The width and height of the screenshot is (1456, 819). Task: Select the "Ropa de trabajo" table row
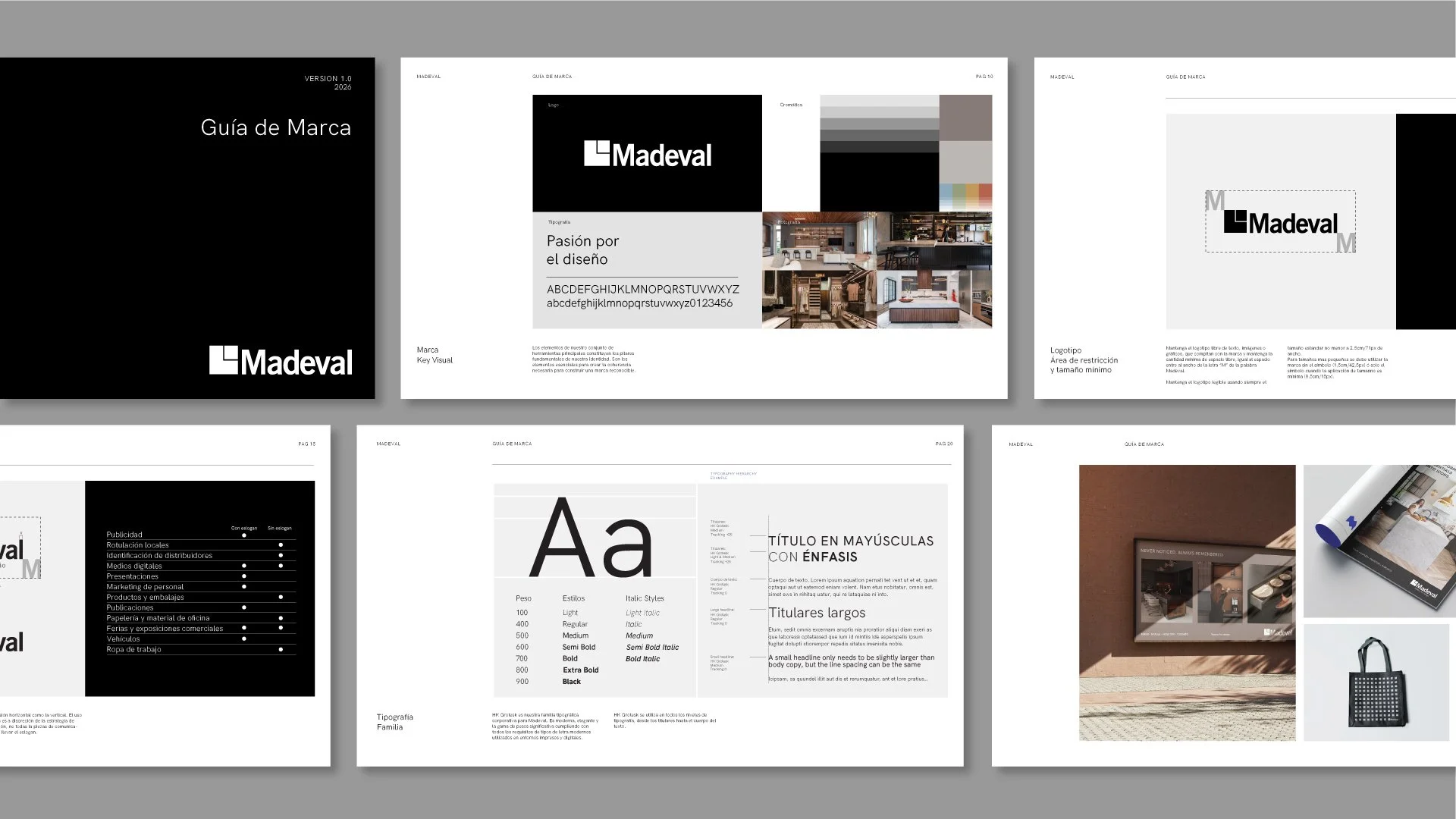point(200,649)
